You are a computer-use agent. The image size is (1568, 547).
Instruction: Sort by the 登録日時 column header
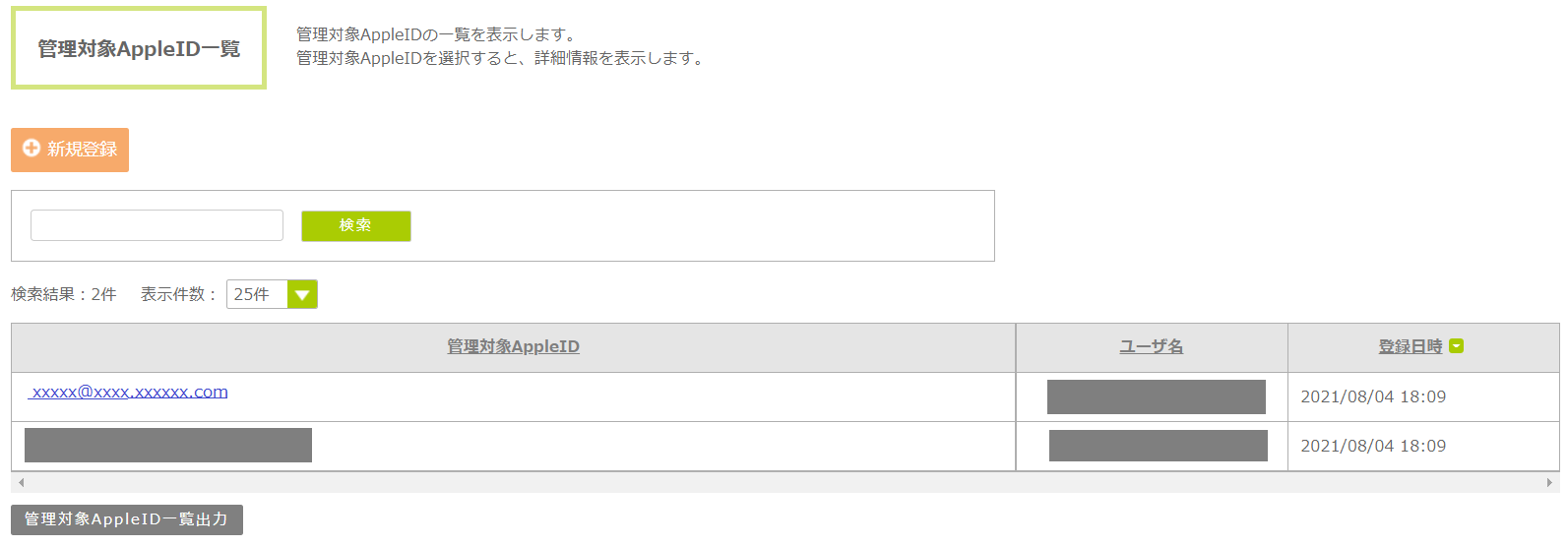tap(1410, 346)
